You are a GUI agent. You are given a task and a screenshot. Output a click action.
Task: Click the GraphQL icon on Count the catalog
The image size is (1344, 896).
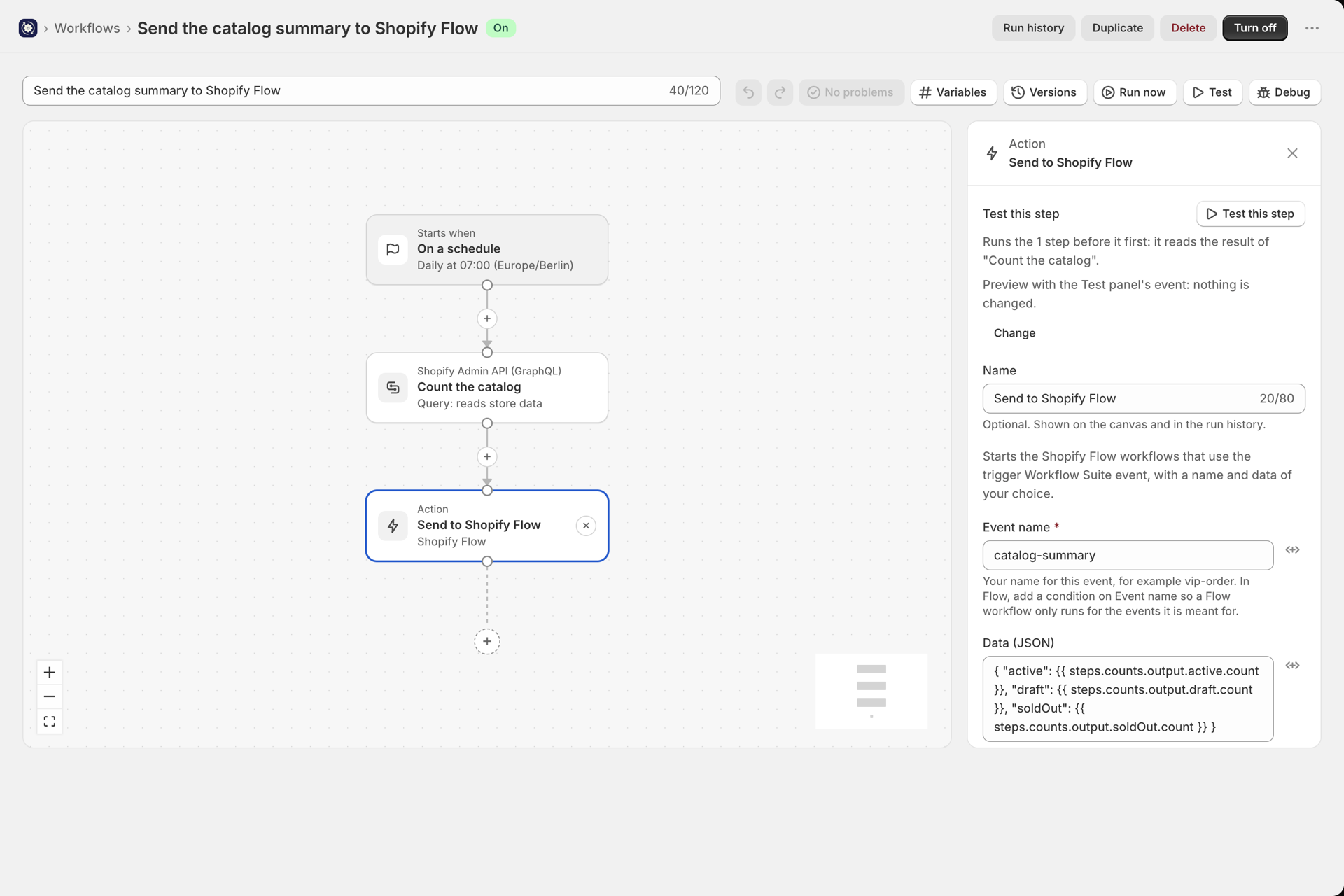[x=393, y=388]
